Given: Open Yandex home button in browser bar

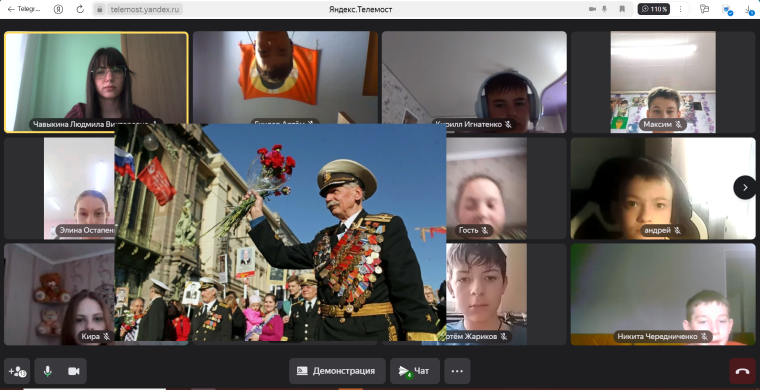Looking at the screenshot, I should point(58,9).
